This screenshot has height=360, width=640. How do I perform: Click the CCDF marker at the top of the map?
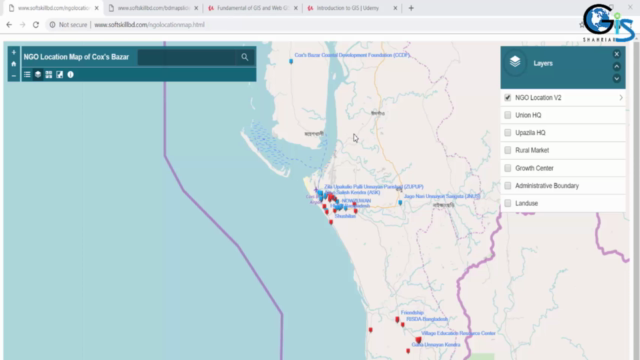point(291,62)
